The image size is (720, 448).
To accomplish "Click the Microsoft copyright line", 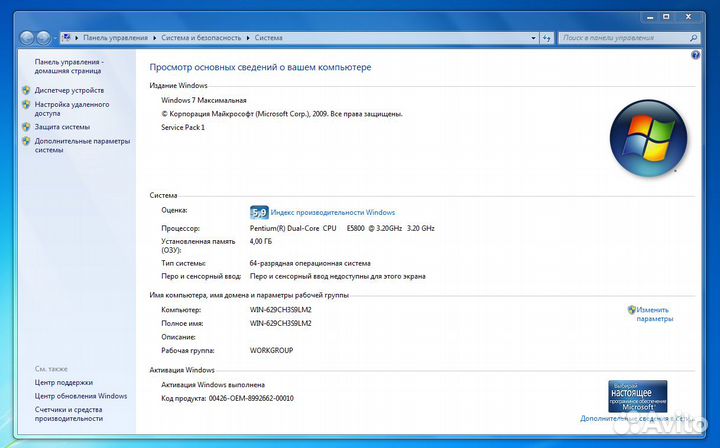I will point(282,114).
